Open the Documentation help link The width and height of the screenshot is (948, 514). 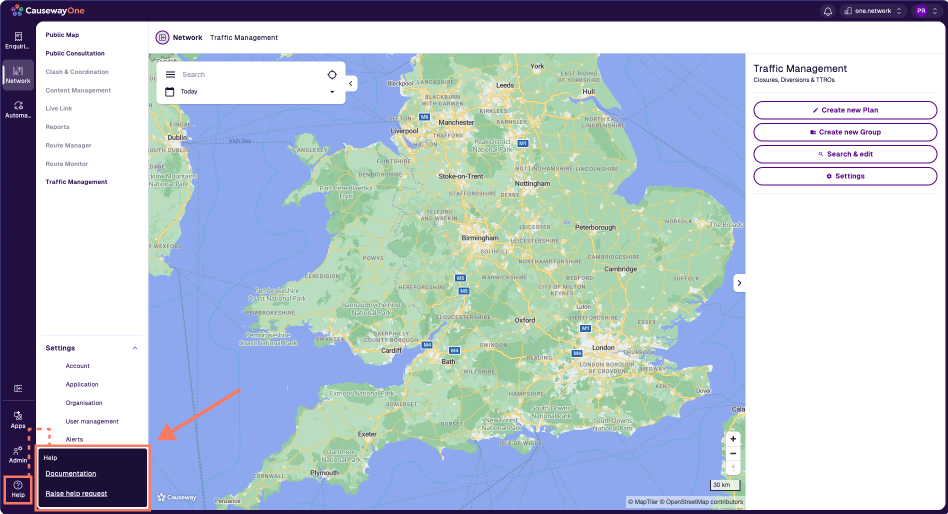click(x=71, y=473)
